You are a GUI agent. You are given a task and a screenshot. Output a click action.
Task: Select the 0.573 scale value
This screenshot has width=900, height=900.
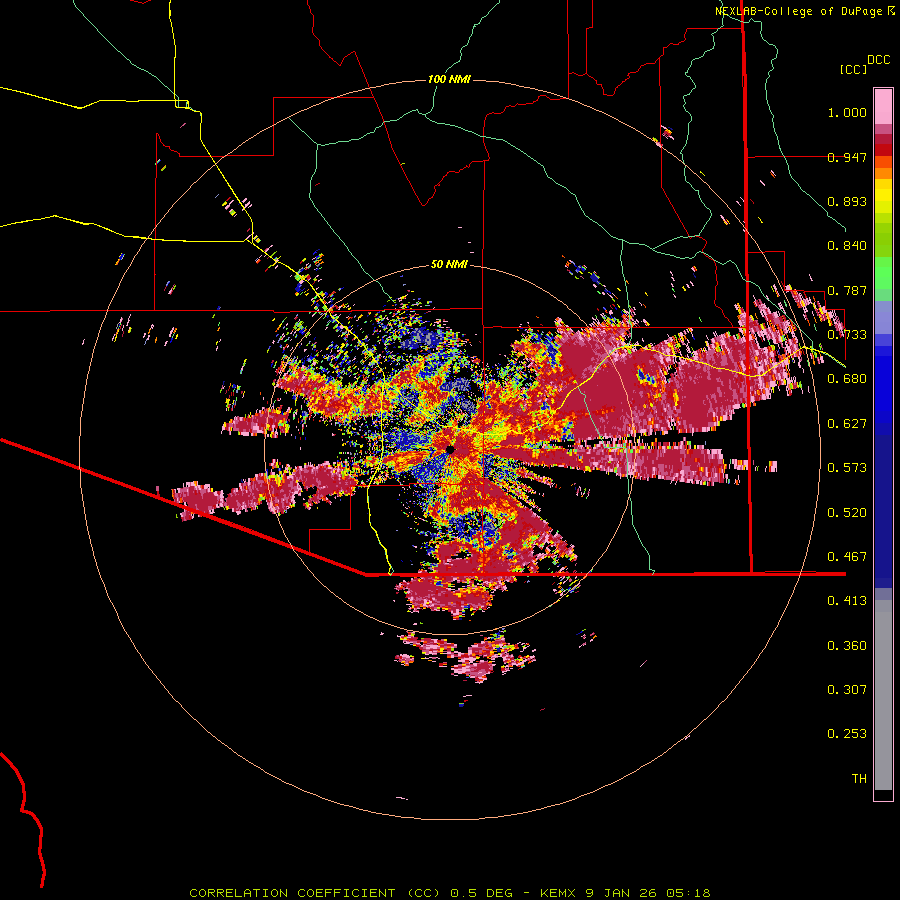[x=847, y=468]
